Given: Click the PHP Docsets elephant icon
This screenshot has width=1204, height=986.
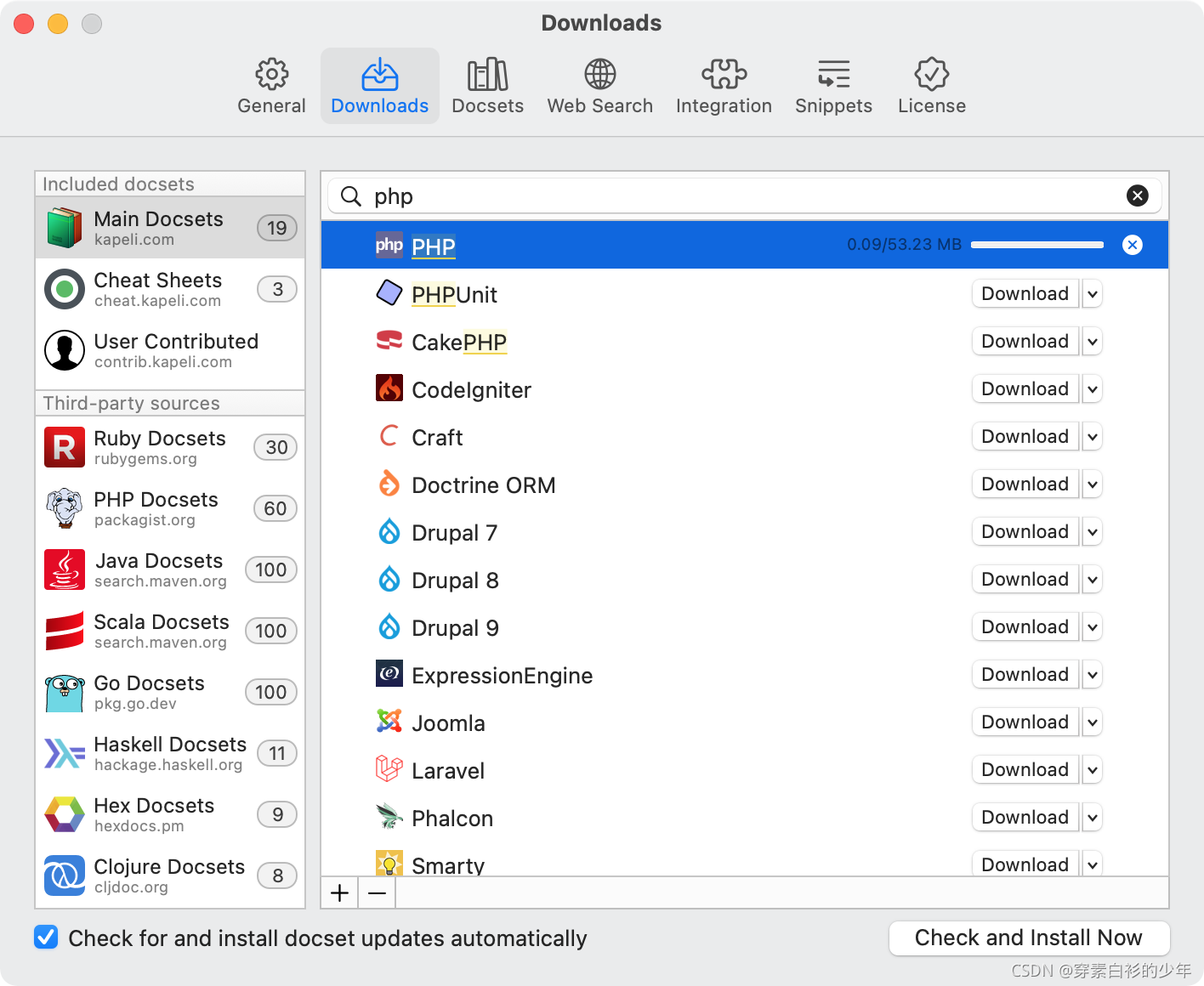Looking at the screenshot, I should point(64,508).
